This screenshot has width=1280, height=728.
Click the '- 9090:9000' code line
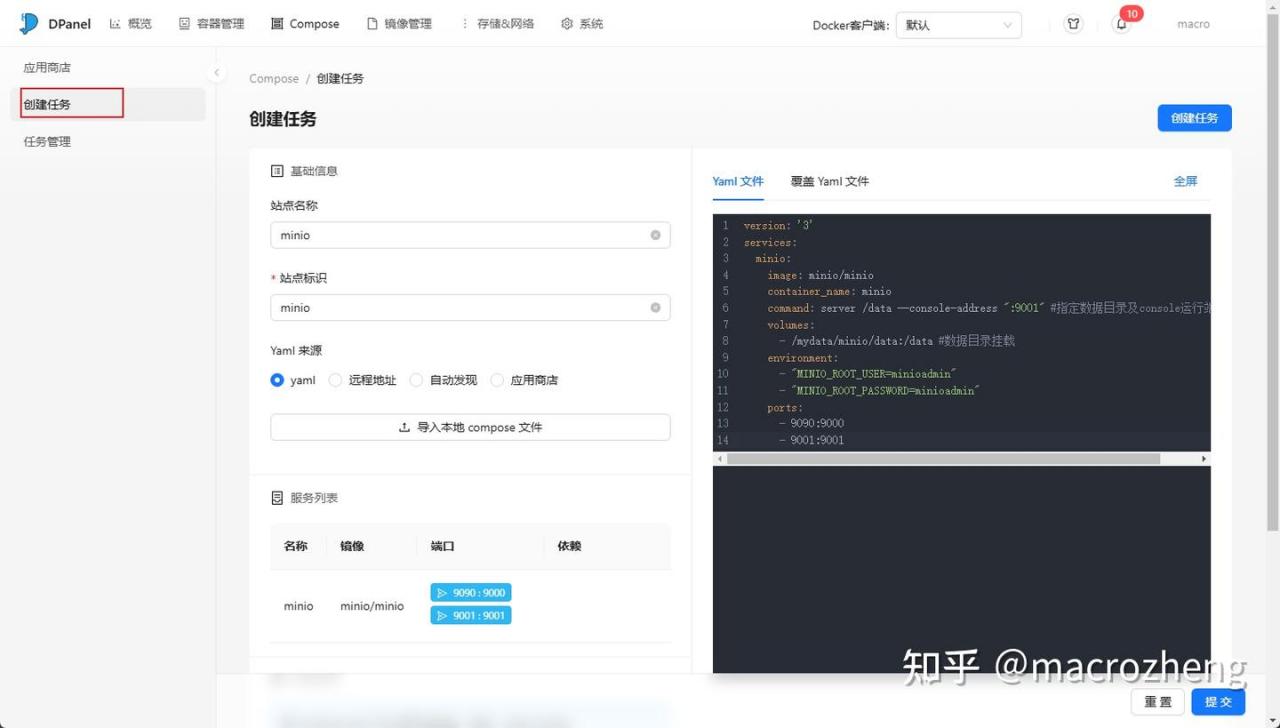pos(811,424)
